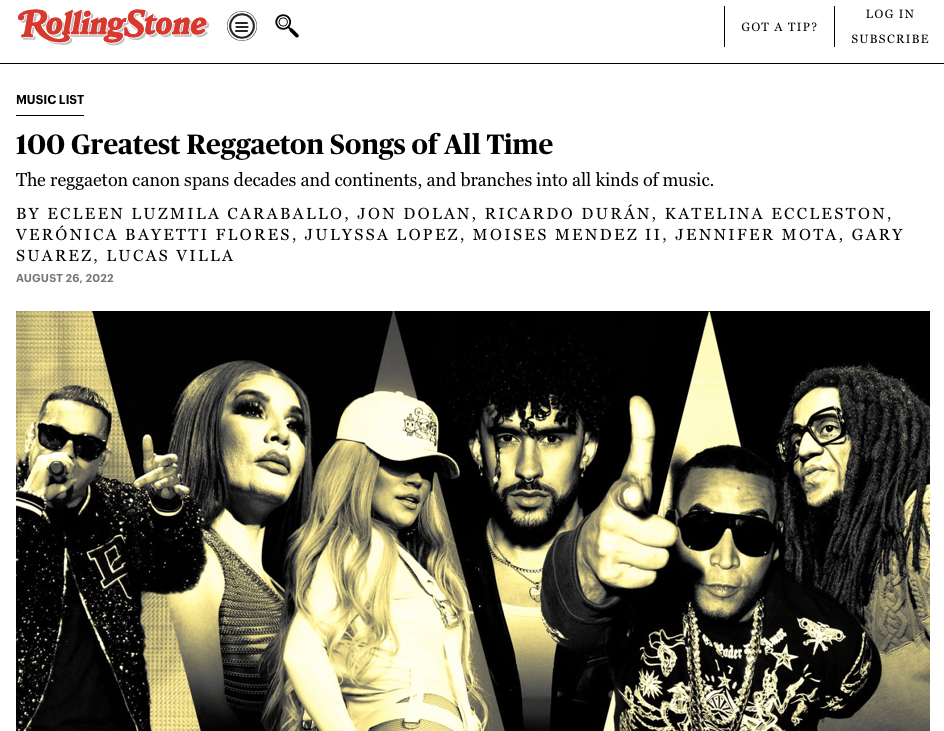The width and height of the screenshot is (944, 731).
Task: Click author name Jon Dolan
Action: pos(414,214)
